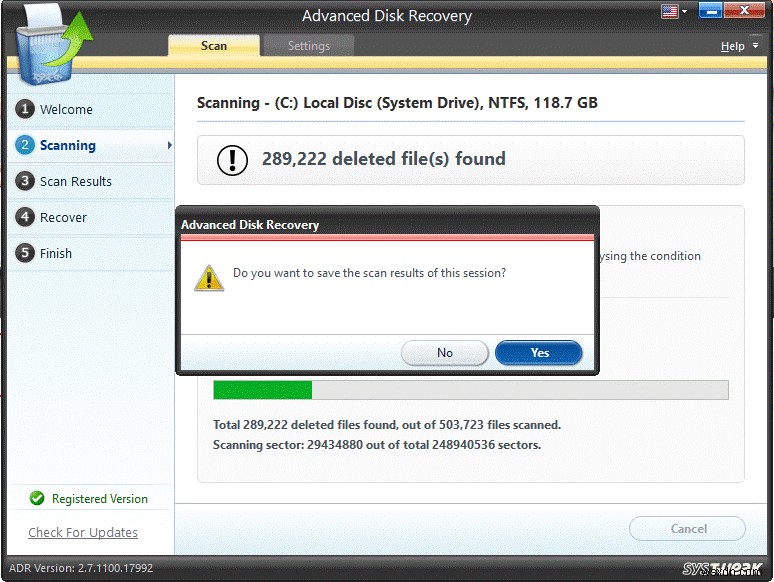The image size is (774, 582).
Task: Choose No in the save dialog
Action: [x=445, y=352]
